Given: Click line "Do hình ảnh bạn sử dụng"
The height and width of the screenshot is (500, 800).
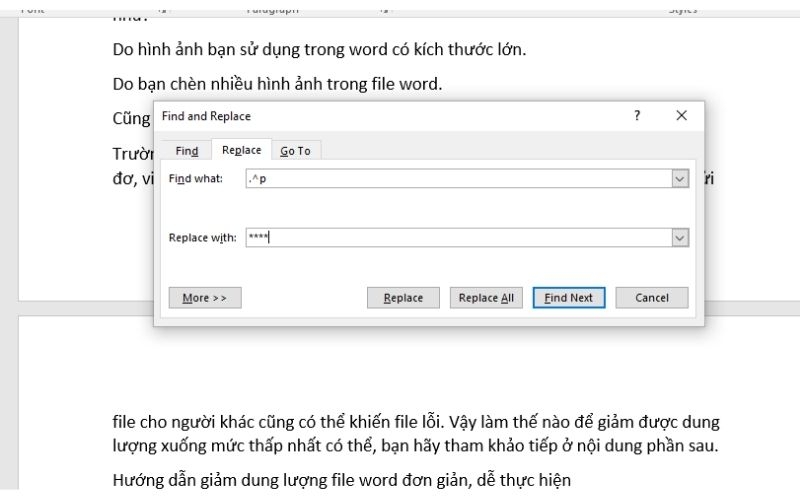Looking at the screenshot, I should (x=319, y=49).
